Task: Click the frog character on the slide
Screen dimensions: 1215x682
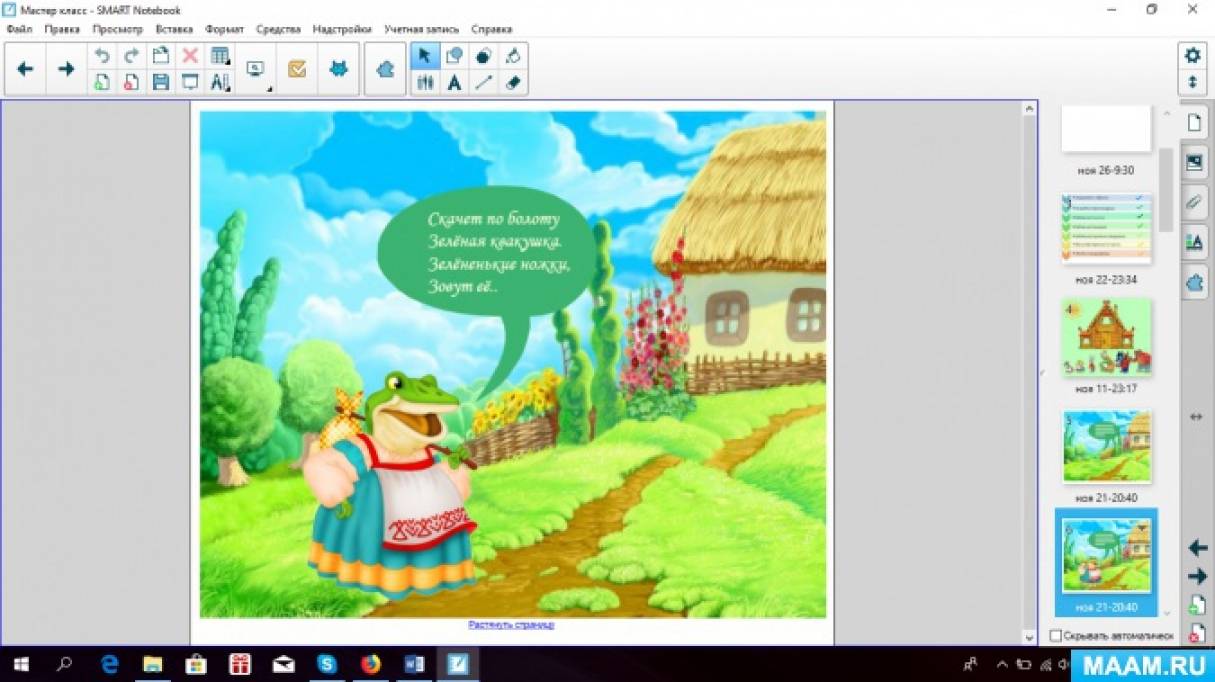Action: 392,485
